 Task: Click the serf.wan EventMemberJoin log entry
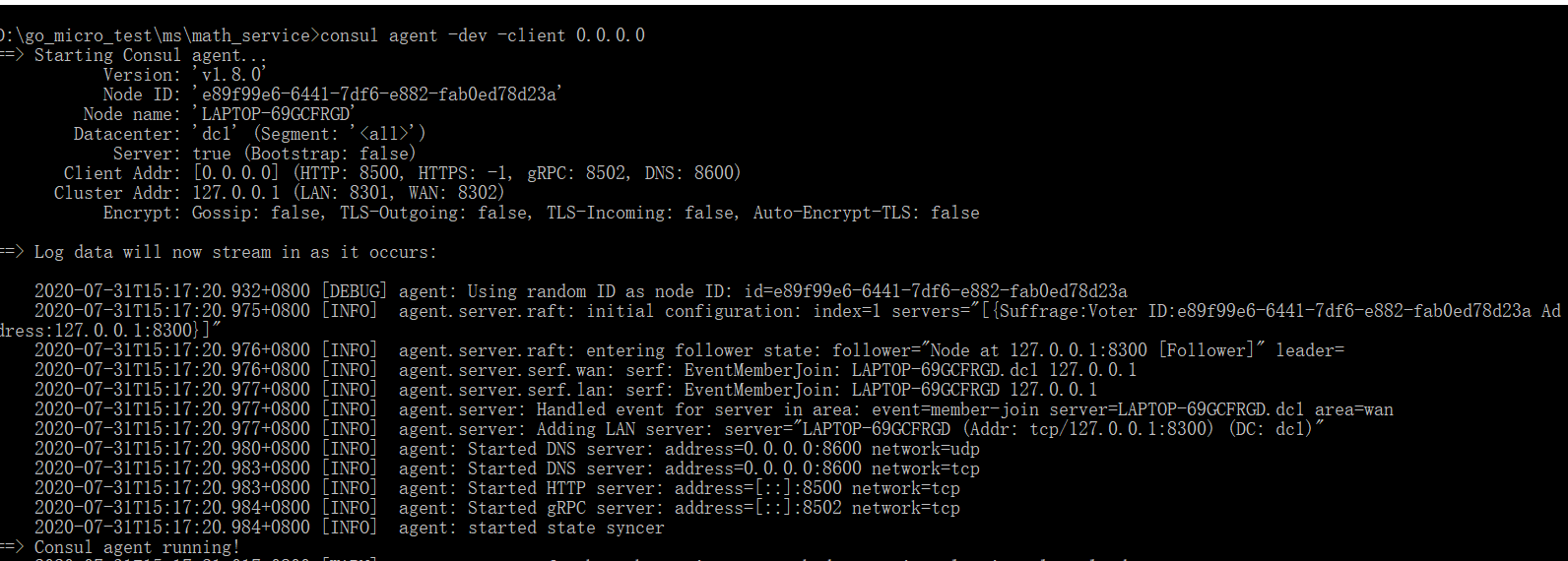(767, 370)
